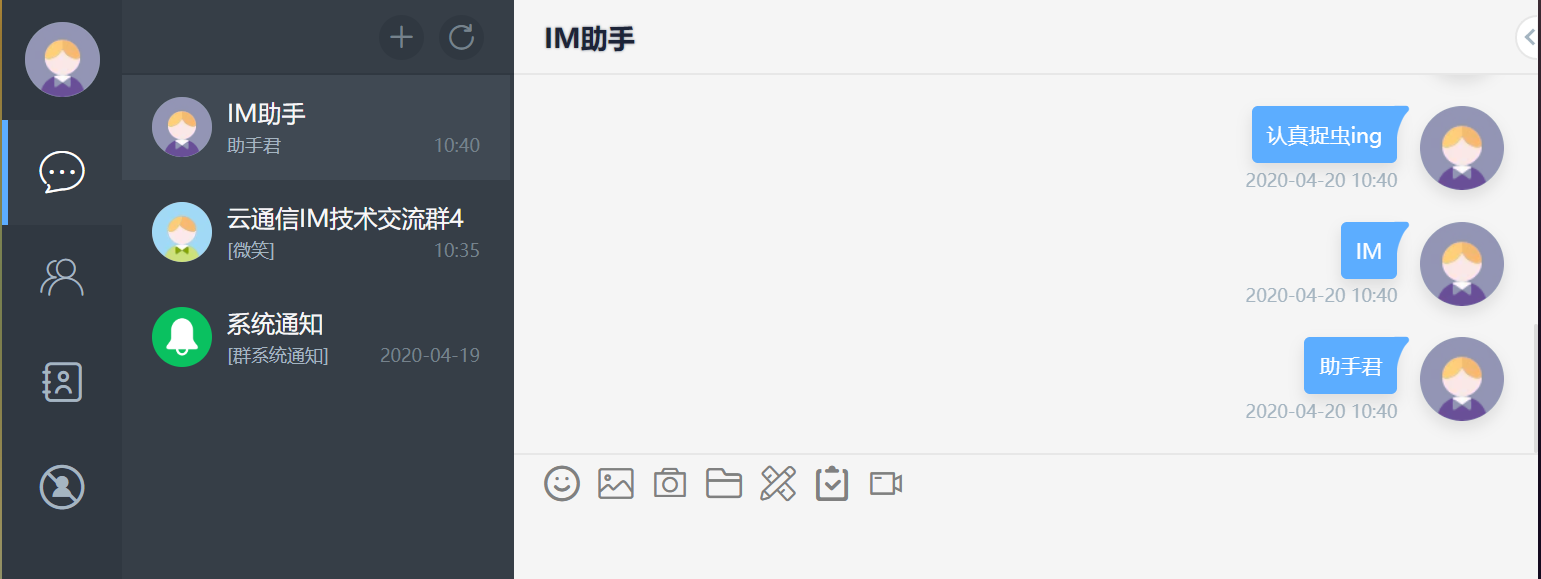
Task: Open the emoji picker smiley icon
Action: click(562, 484)
